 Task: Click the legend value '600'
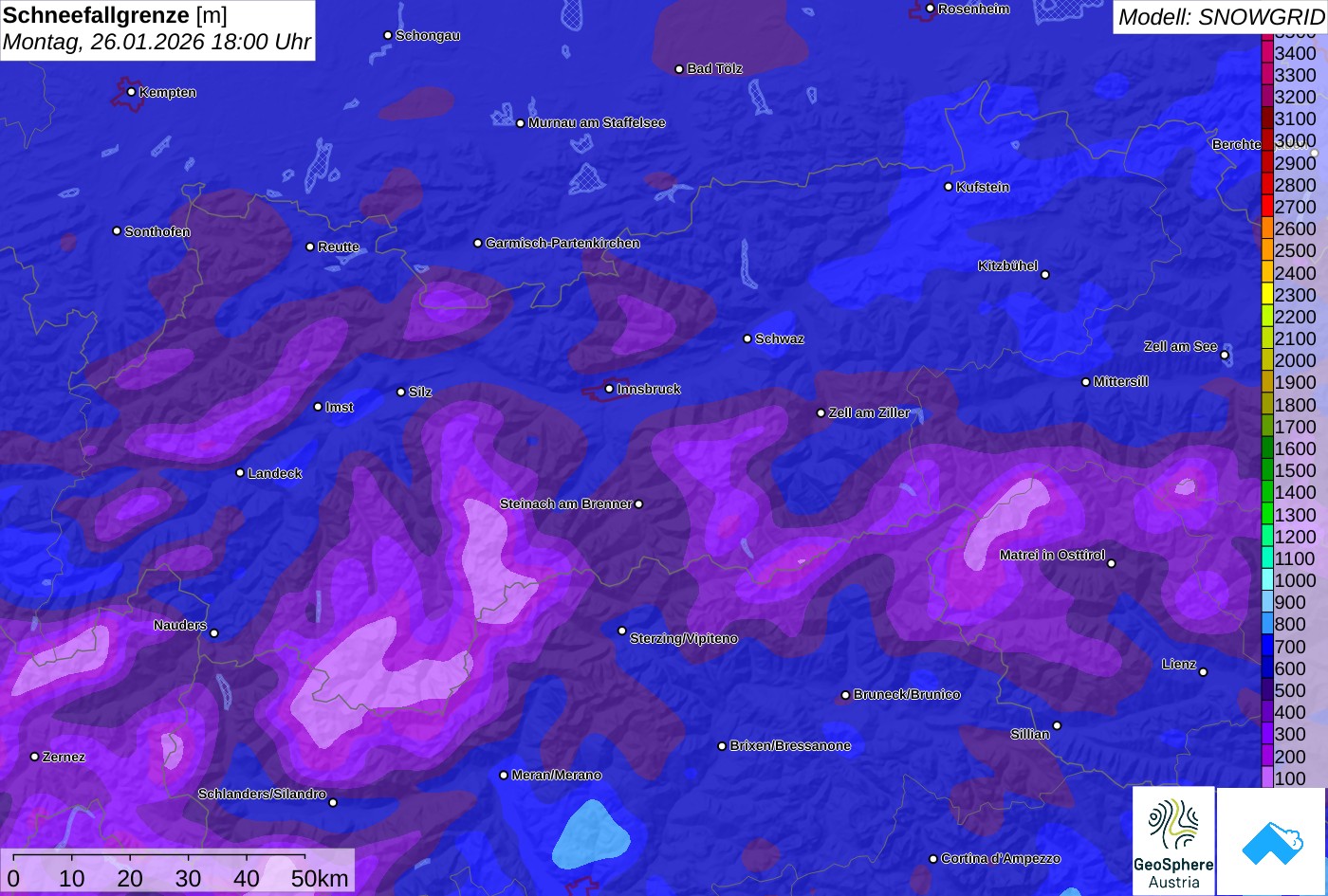pos(1290,668)
